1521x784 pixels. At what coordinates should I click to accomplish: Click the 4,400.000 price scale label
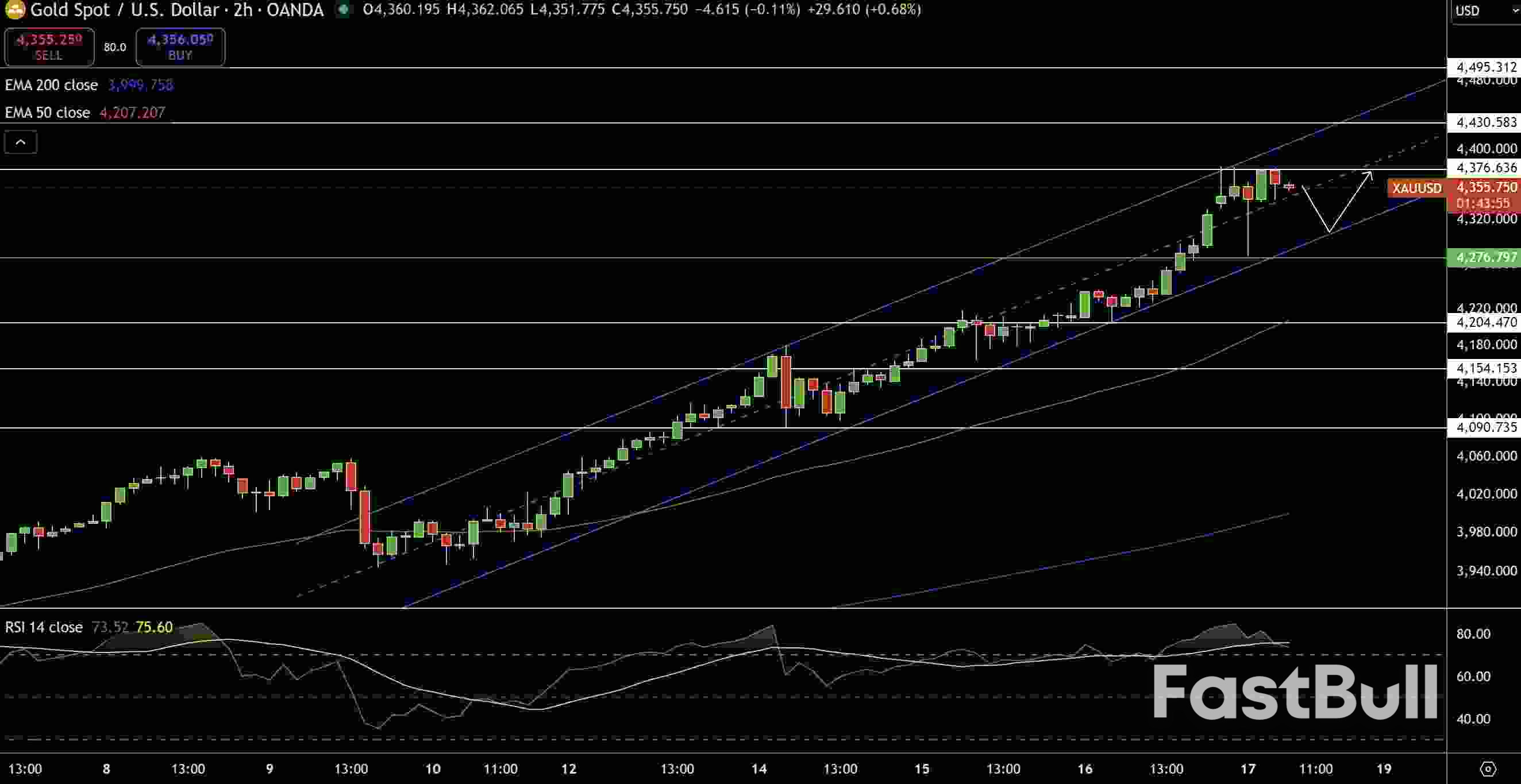[1486, 149]
